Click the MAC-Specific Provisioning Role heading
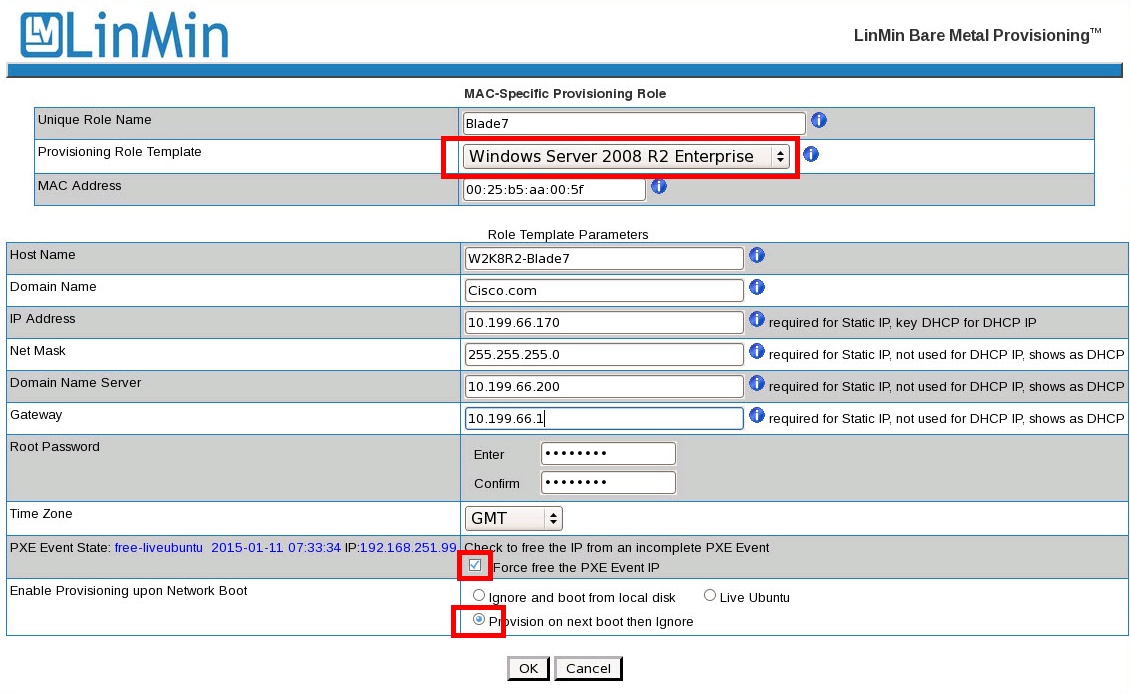The width and height of the screenshot is (1130, 694). pos(565,94)
